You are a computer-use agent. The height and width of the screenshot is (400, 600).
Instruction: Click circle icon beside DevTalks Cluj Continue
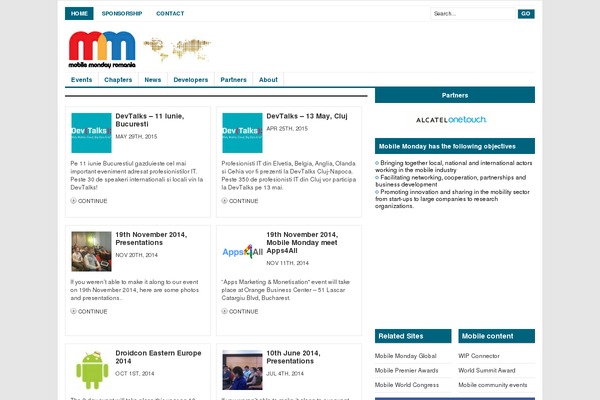coord(224,201)
